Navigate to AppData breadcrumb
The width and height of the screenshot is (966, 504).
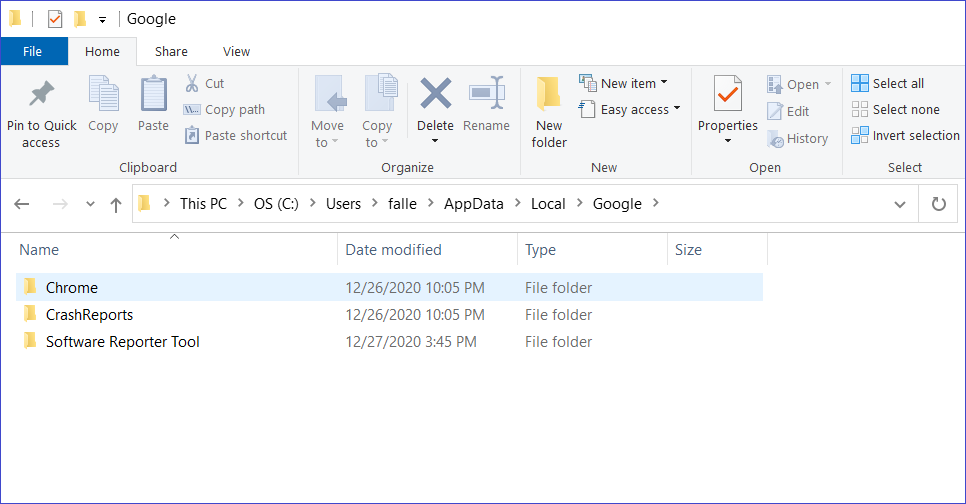coord(474,204)
